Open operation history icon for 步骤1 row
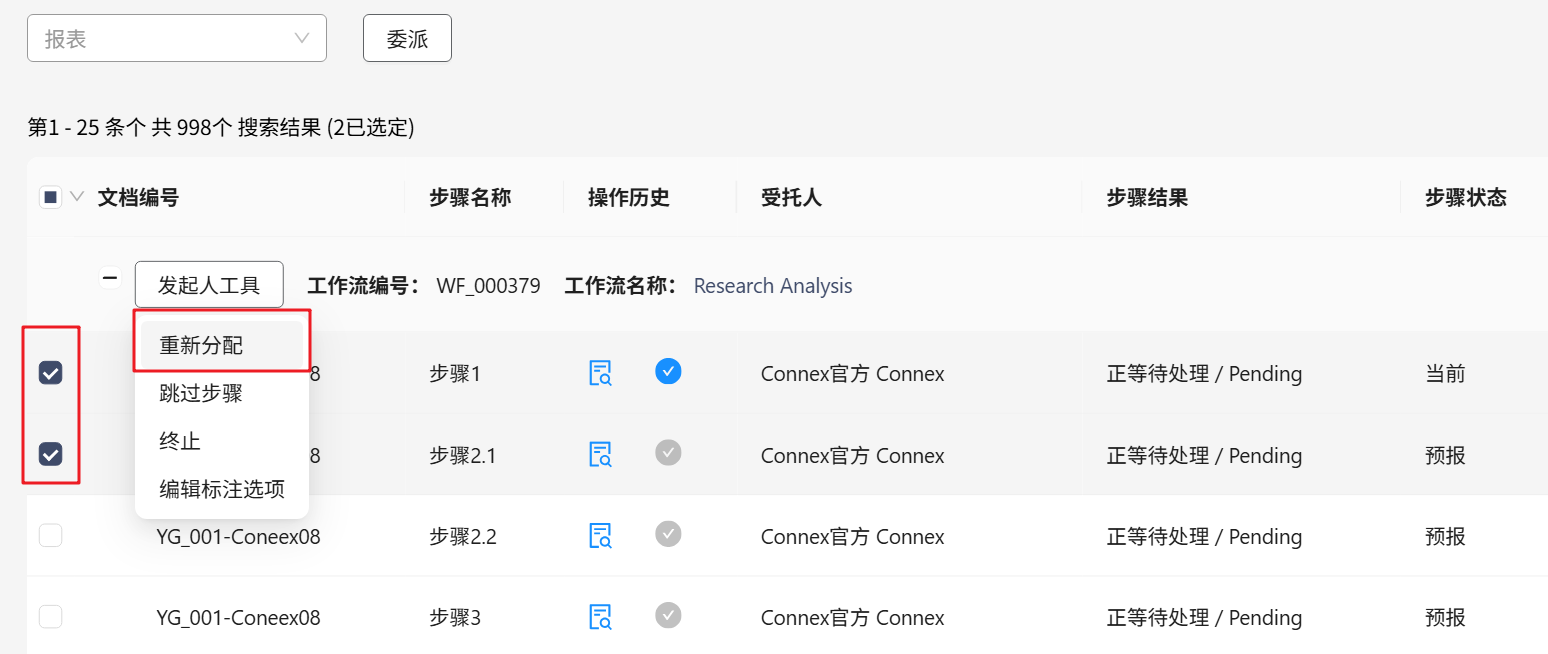 point(600,373)
